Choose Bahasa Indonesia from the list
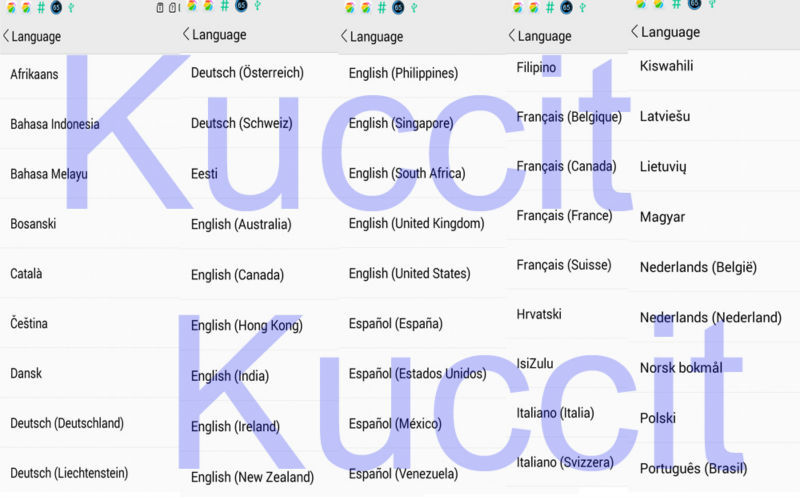Screen dimensions: 800x498 55,124
